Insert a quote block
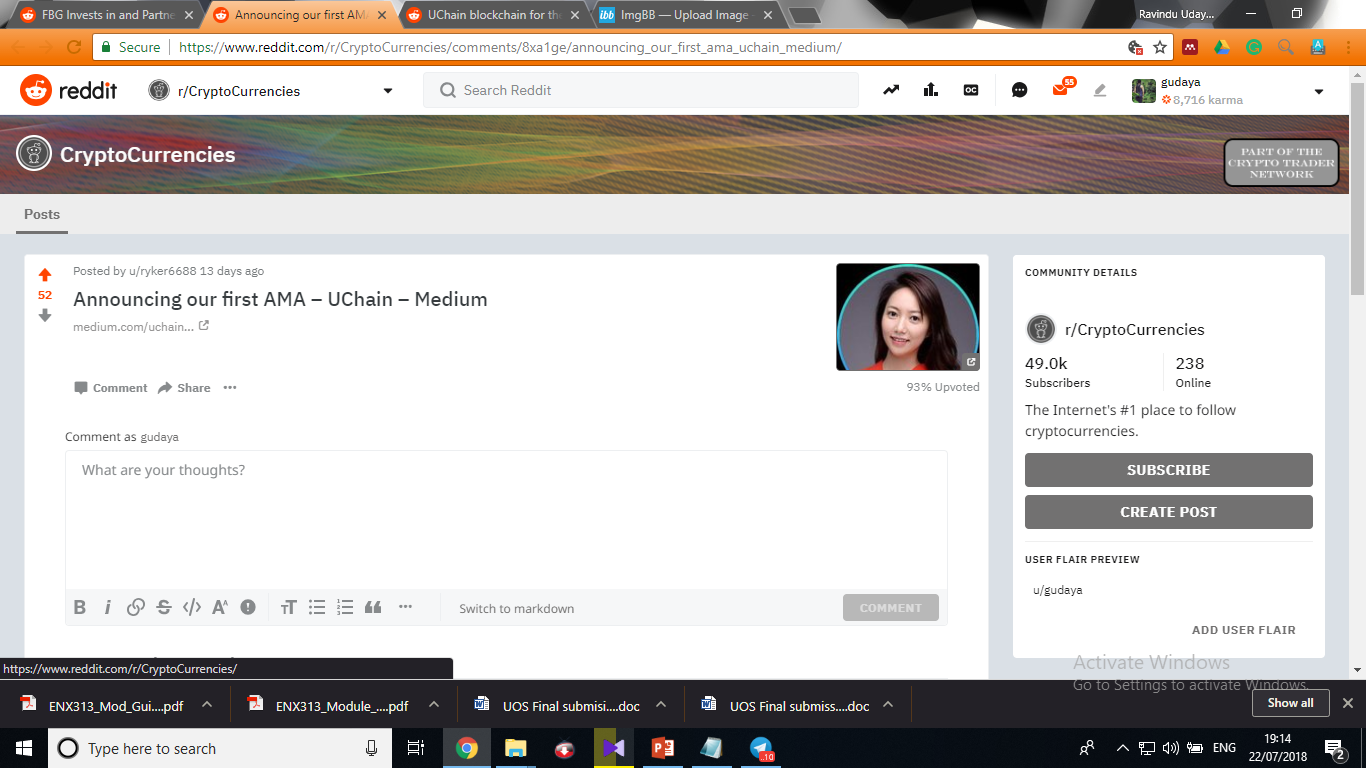The image size is (1366, 768). pyautogui.click(x=373, y=607)
